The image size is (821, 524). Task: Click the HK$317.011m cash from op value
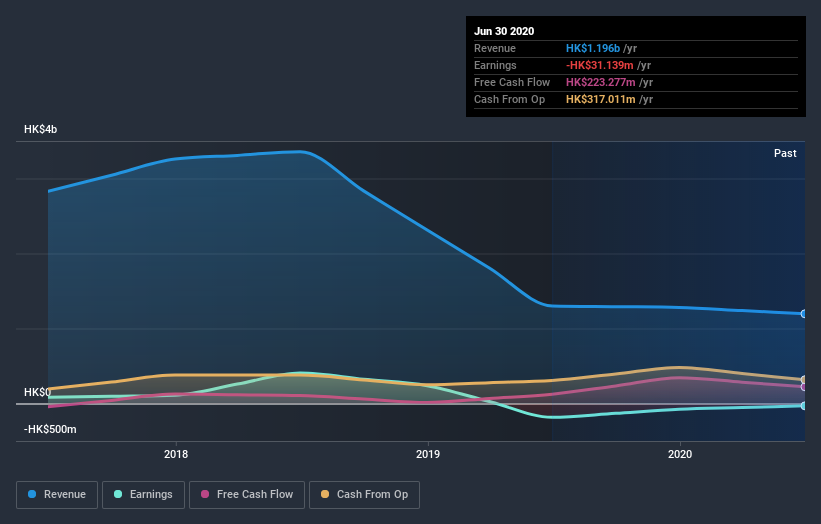click(601, 99)
